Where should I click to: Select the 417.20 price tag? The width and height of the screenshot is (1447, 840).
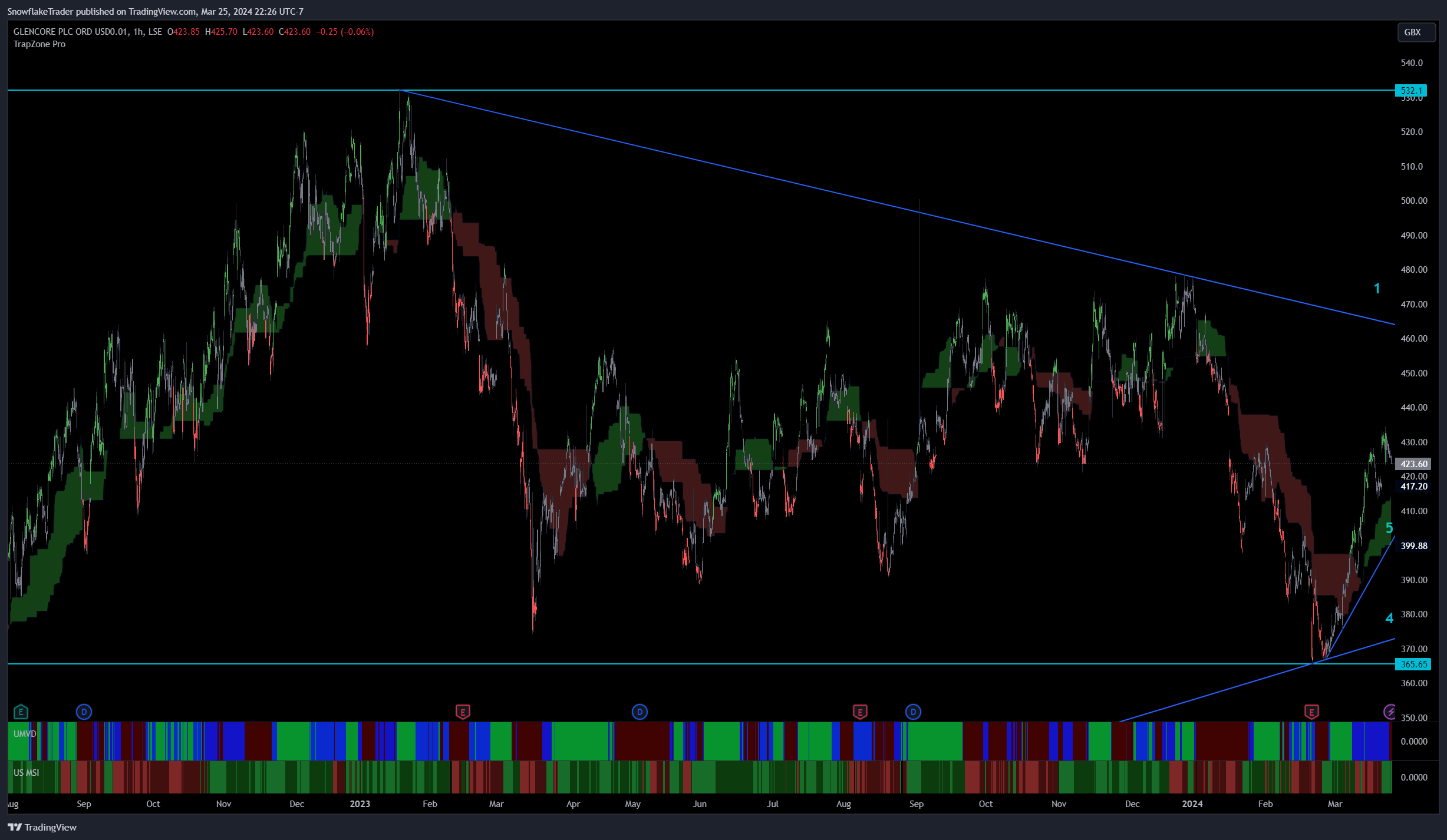tap(1414, 487)
